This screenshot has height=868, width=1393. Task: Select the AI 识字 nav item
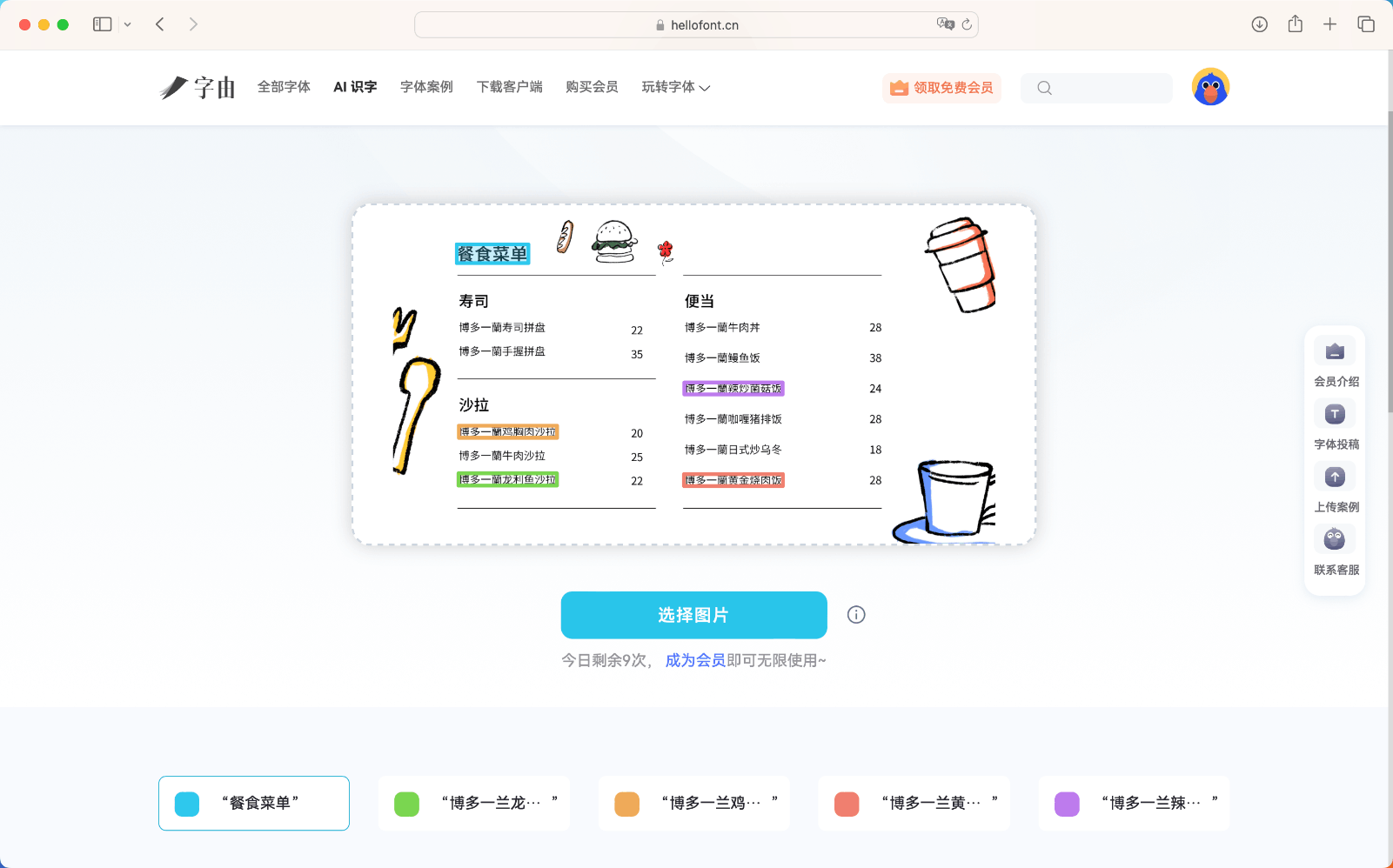point(354,87)
